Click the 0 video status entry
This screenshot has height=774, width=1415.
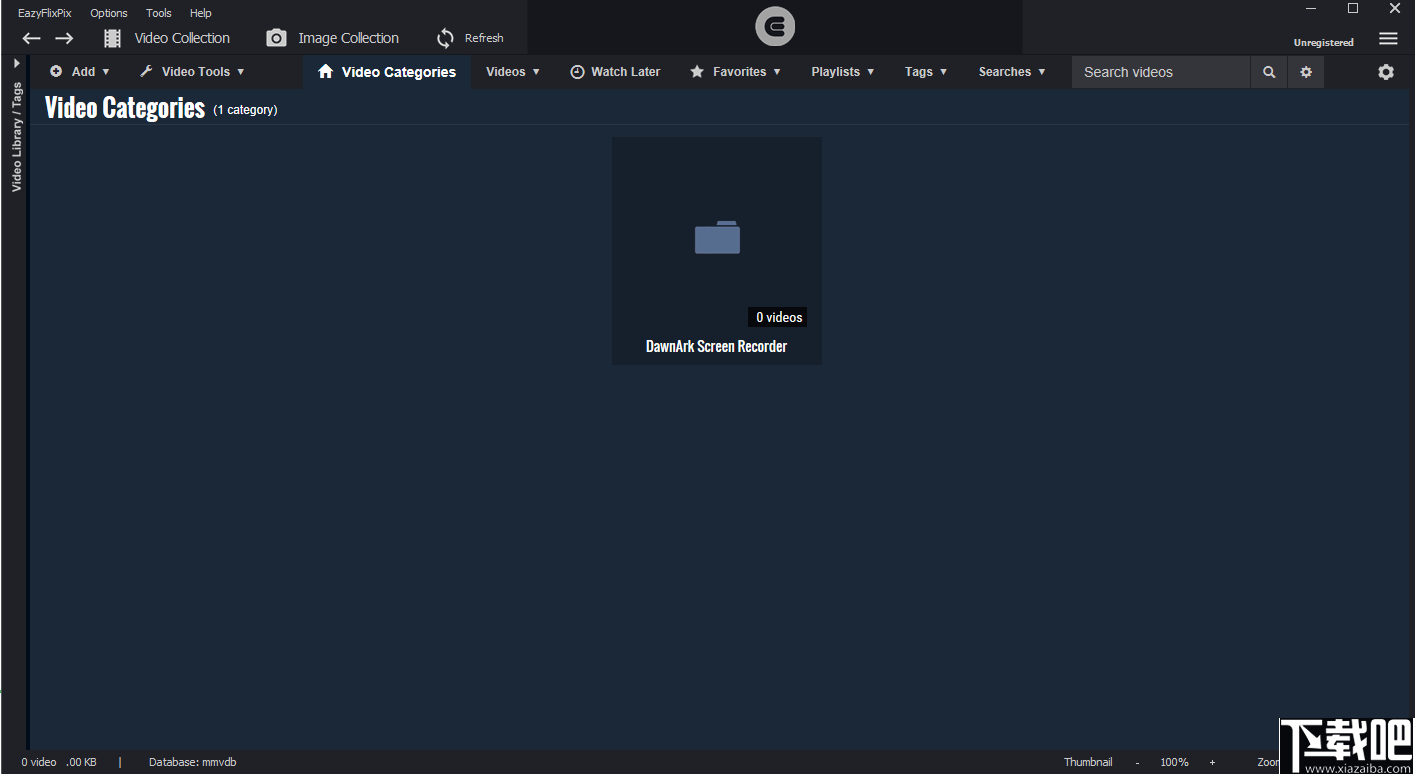pyautogui.click(x=39, y=762)
